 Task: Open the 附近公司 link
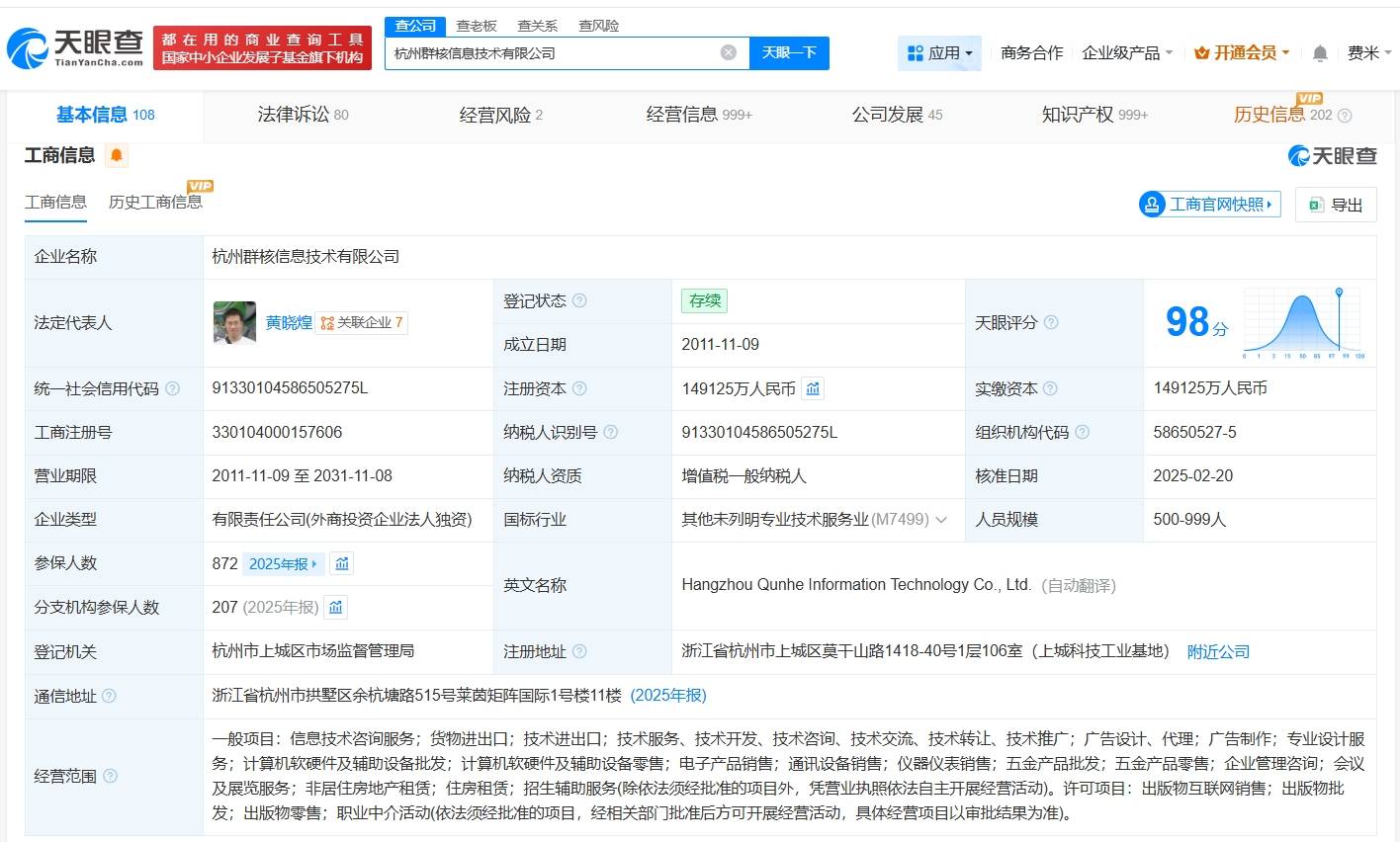(x=1217, y=651)
